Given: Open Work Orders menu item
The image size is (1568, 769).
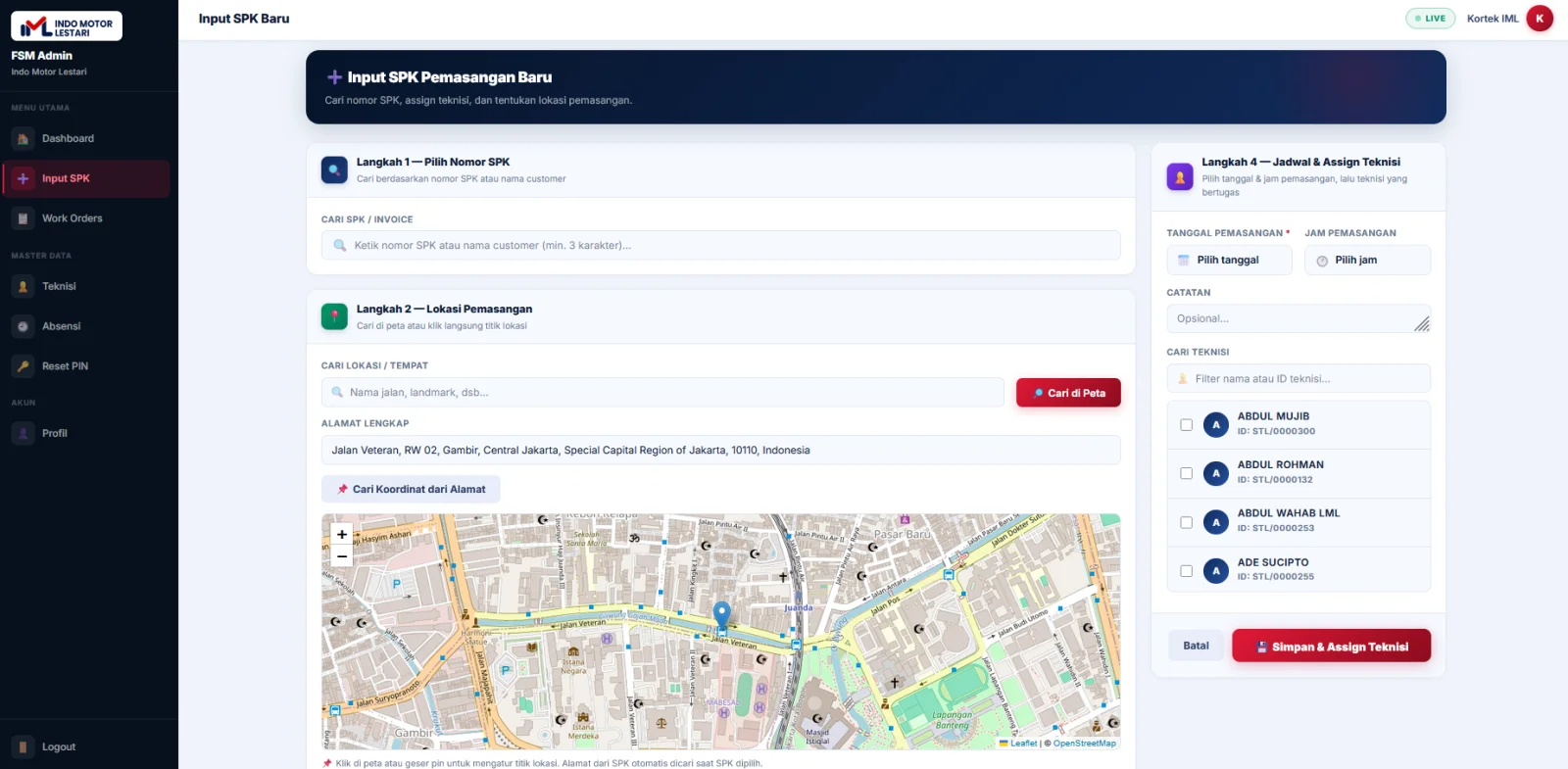Looking at the screenshot, I should click(86, 218).
